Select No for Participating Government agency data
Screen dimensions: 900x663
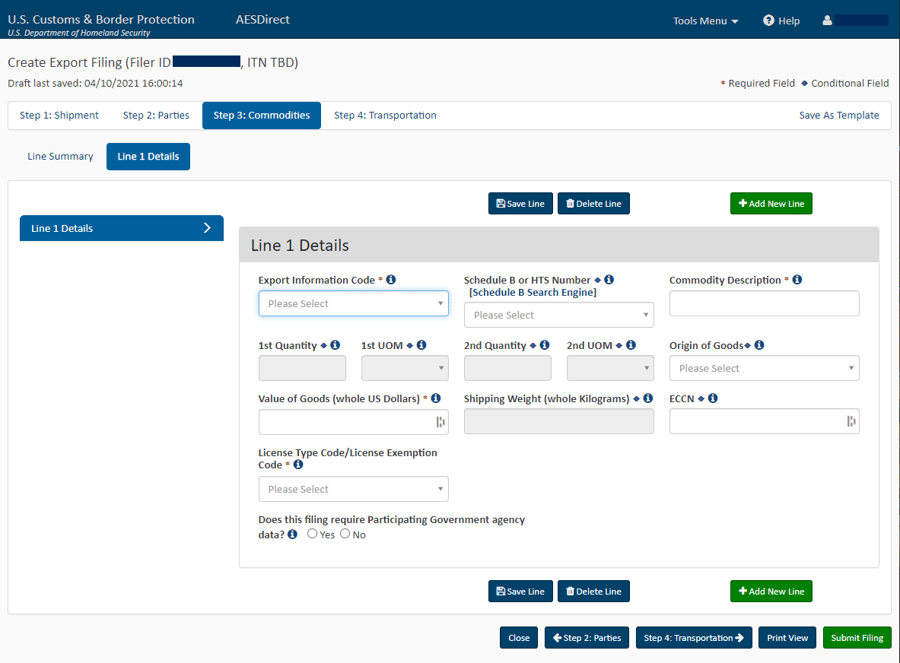pyautogui.click(x=345, y=534)
